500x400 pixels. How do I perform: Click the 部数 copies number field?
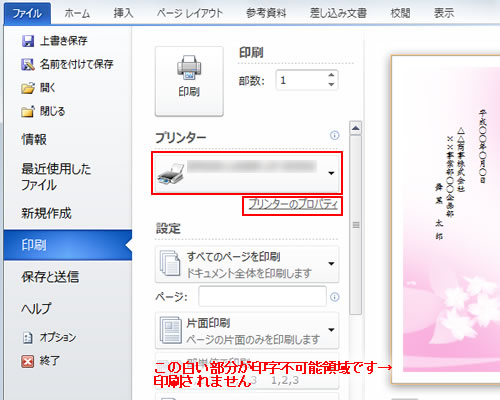(x=301, y=80)
